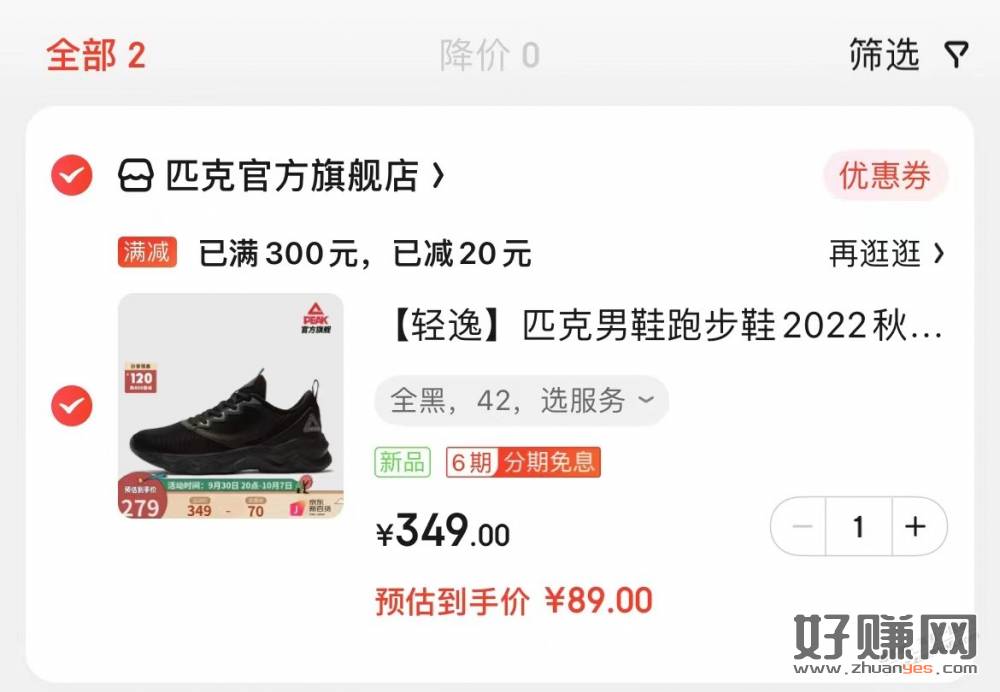Open 匹克官方旗舰店 via chevron arrow

[x=438, y=175]
